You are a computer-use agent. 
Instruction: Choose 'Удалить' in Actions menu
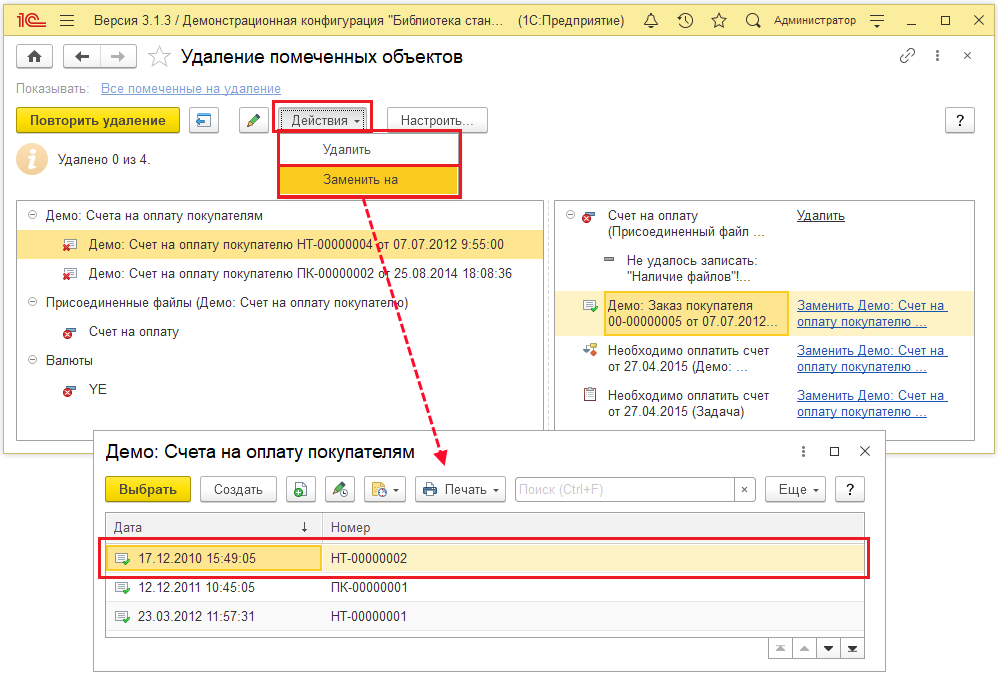coord(369,150)
